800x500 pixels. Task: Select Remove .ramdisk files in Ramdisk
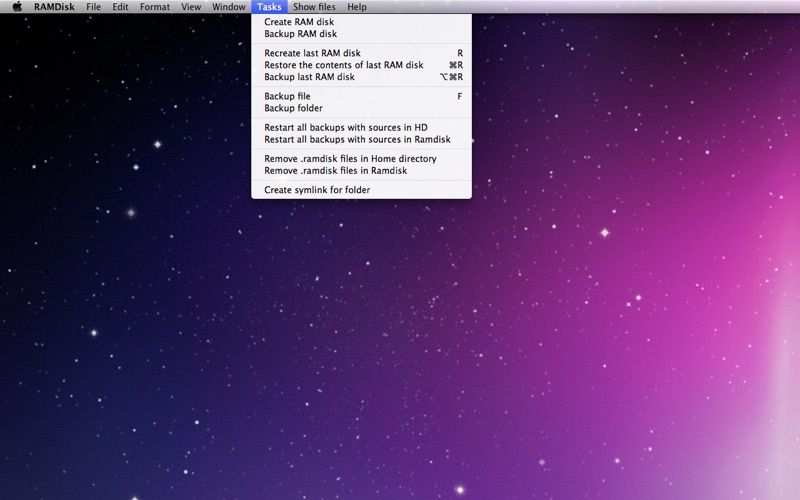tap(361, 170)
